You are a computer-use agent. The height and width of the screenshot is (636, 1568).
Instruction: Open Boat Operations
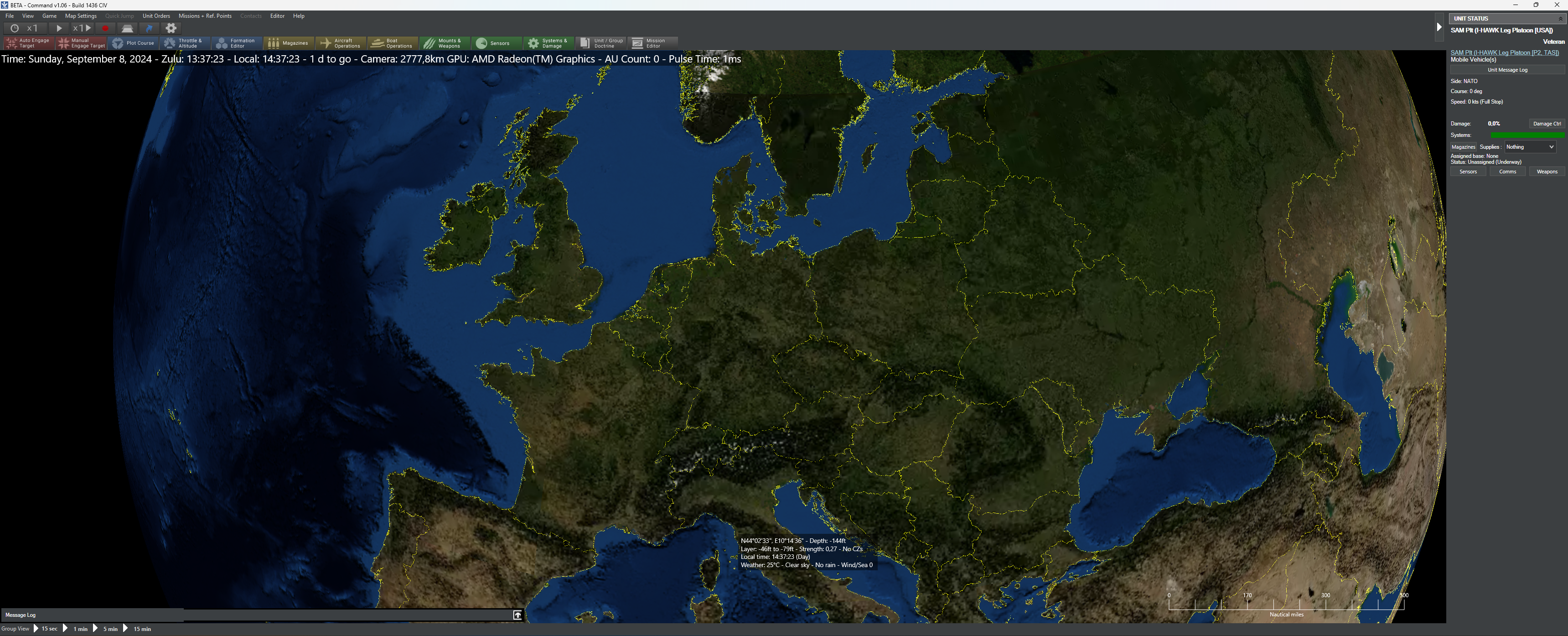point(393,42)
